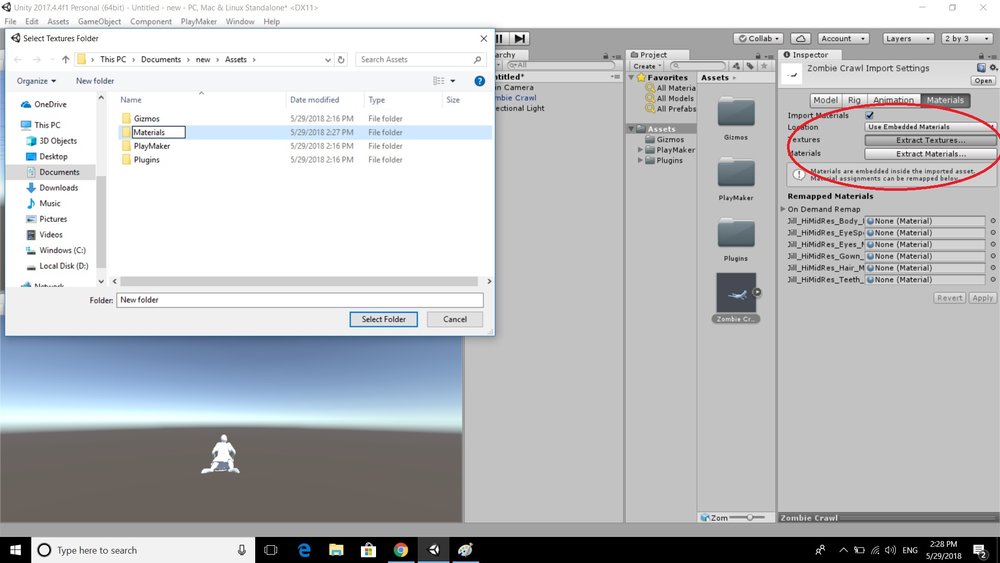Screen dimensions: 1000x563
Task: Click the Refresh icon in address bar
Action: (341, 59)
